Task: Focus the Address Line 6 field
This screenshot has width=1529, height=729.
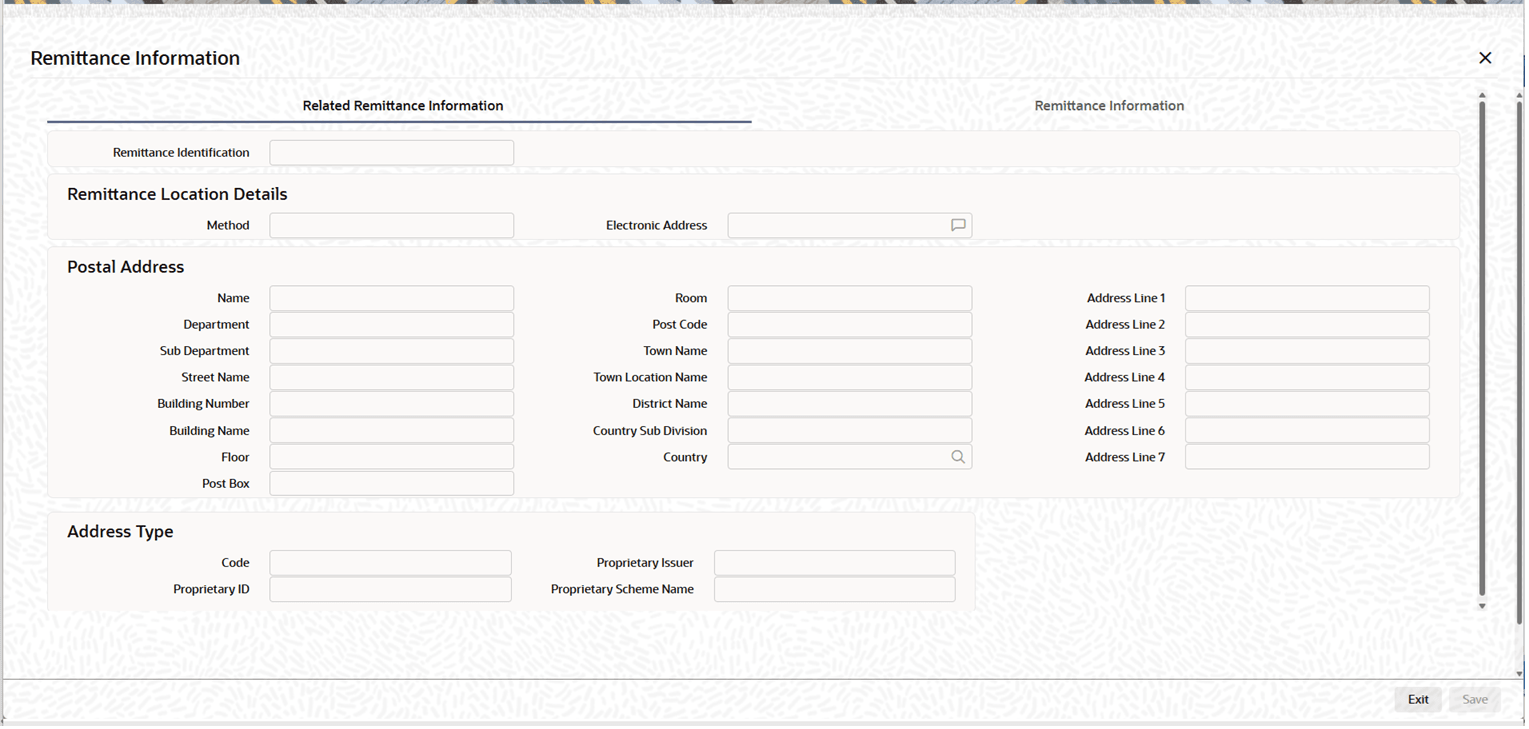Action: (1307, 430)
